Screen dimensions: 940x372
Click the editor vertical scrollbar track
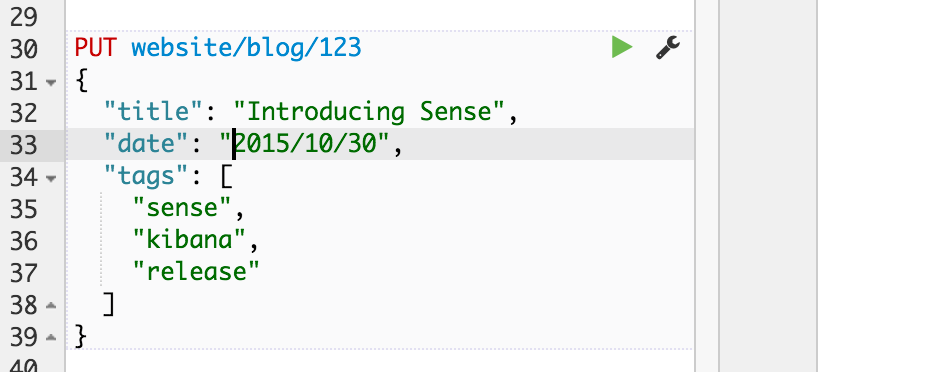(707, 186)
